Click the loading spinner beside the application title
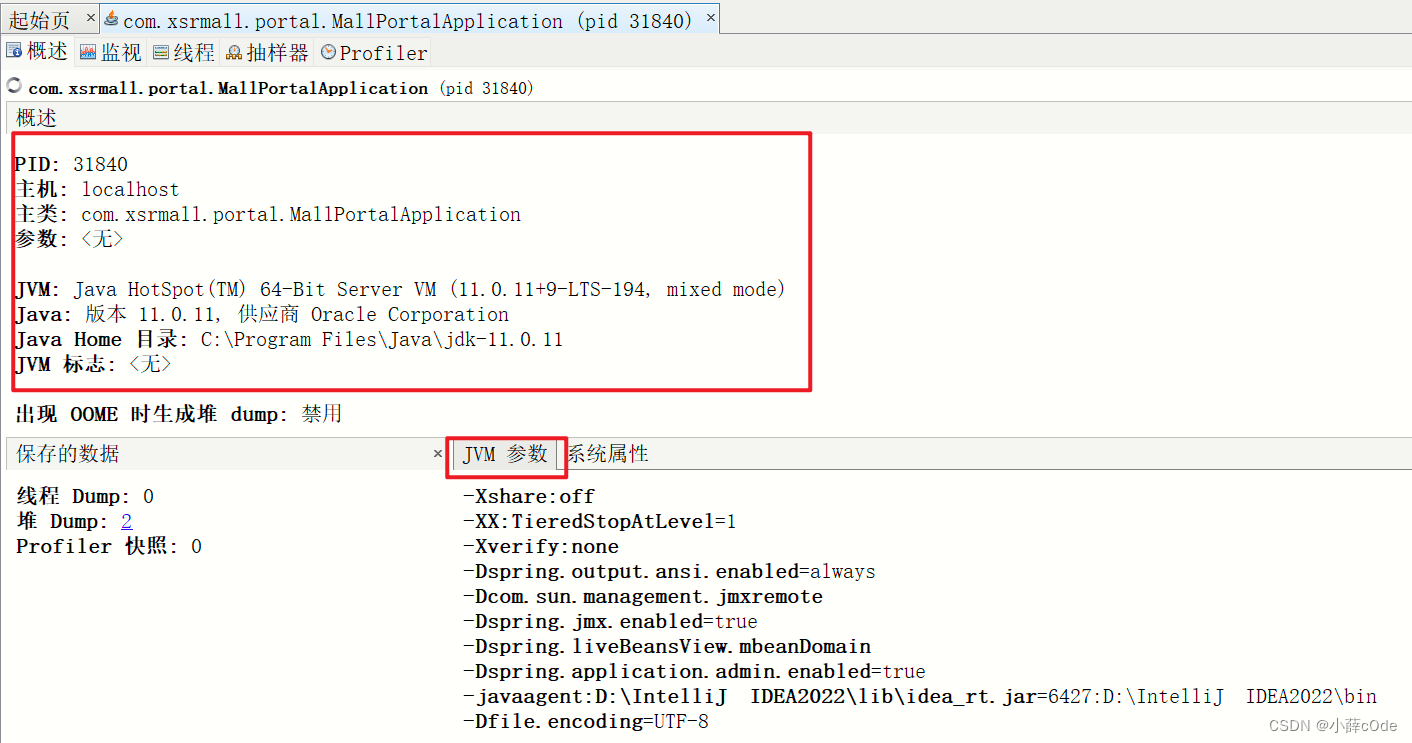1412x743 pixels. (x=14, y=87)
